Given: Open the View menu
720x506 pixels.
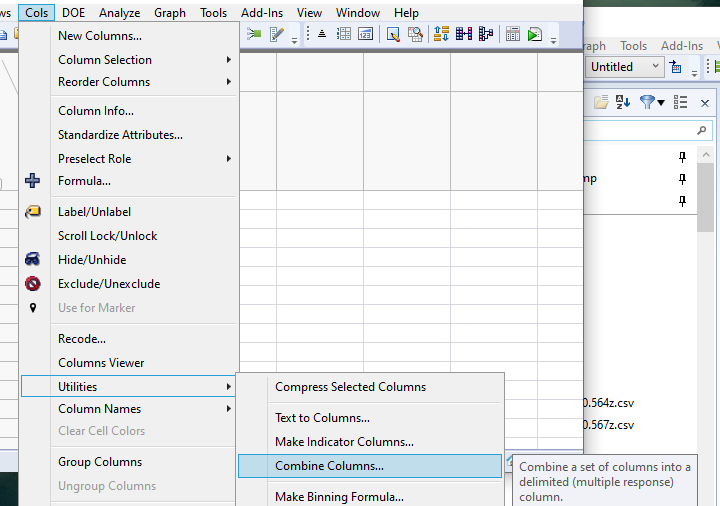Looking at the screenshot, I should pos(309,13).
